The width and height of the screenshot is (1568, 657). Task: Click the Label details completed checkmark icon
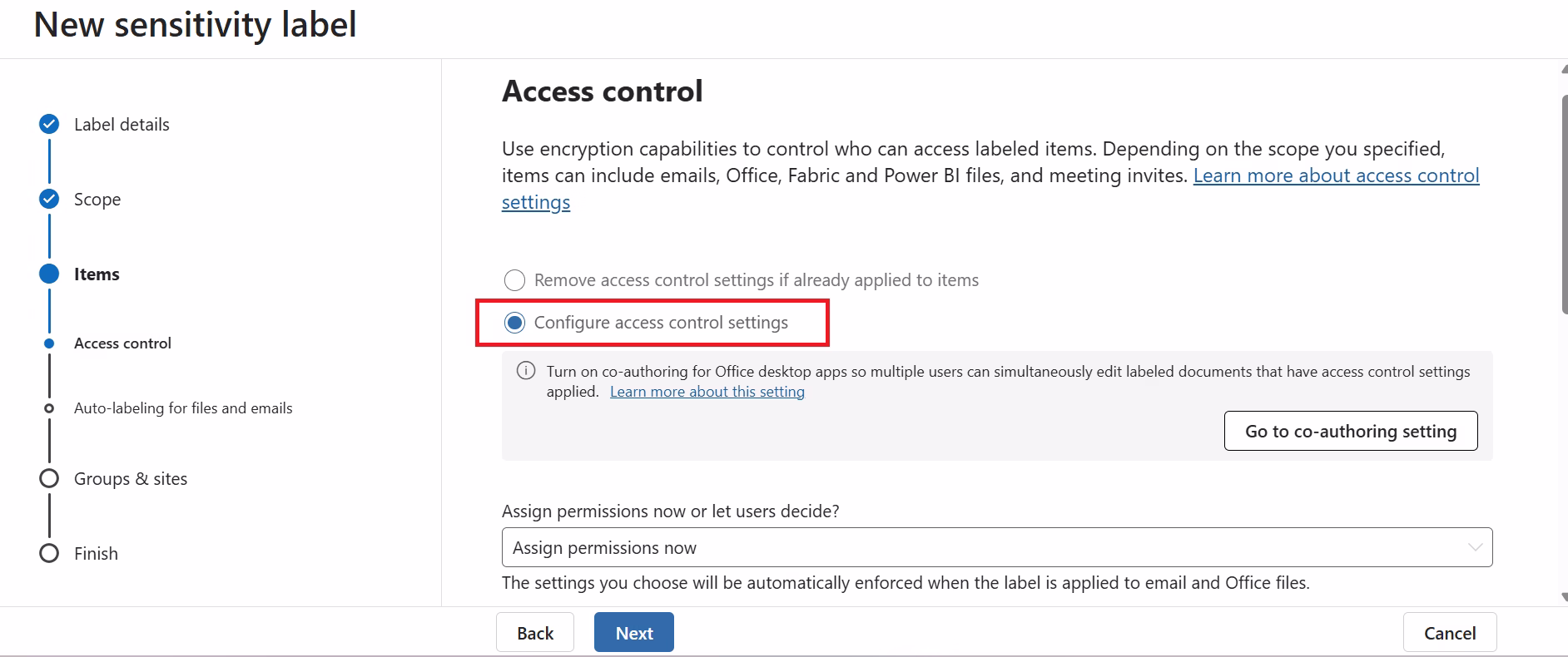click(x=49, y=124)
